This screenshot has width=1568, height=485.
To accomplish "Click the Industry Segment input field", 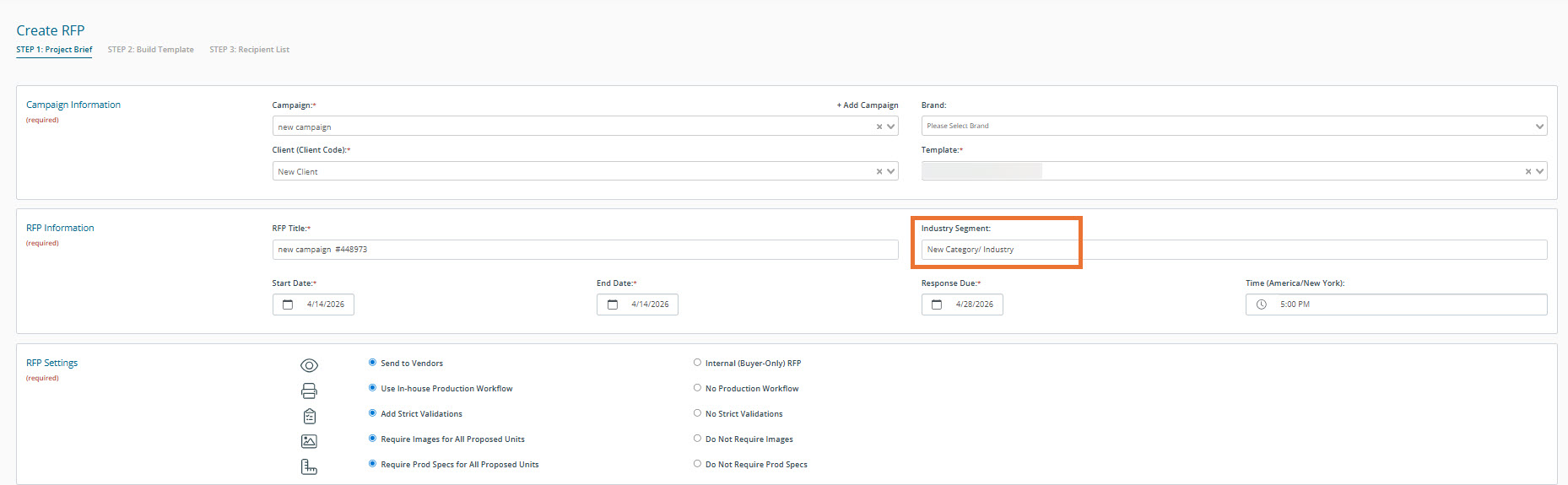I will coord(1233,250).
